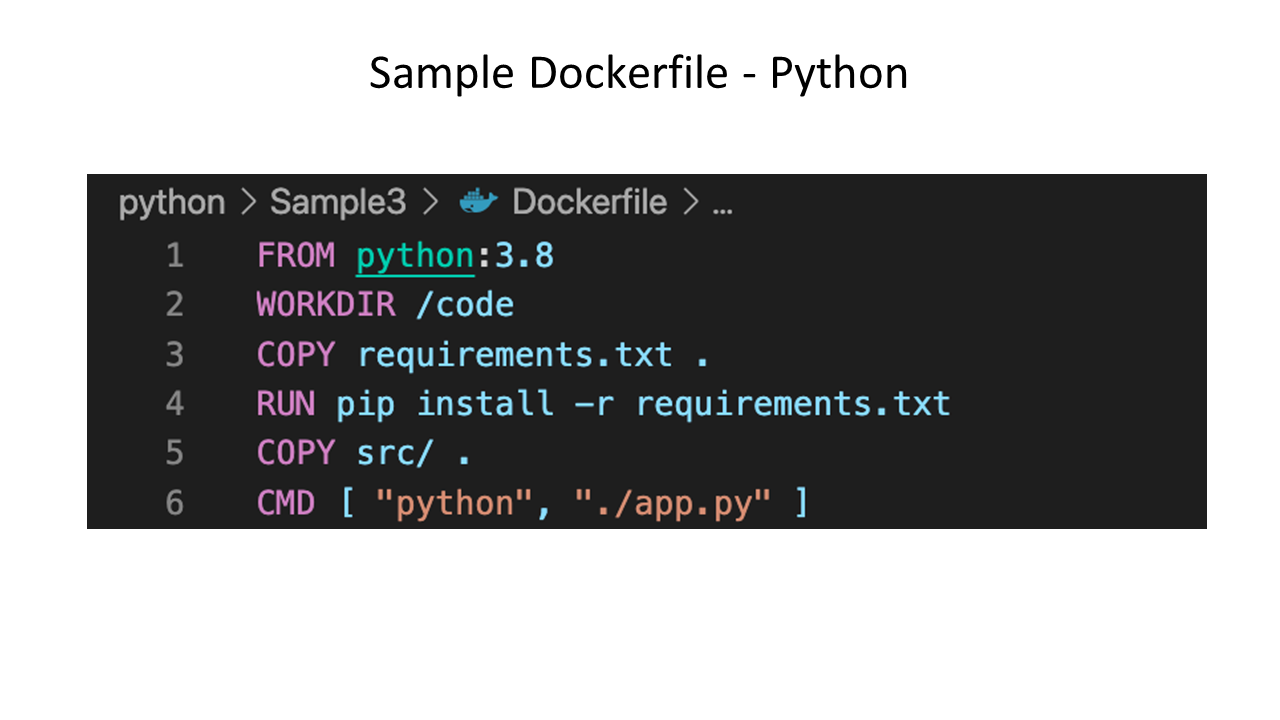Click line number 3 in gutter
The height and width of the screenshot is (720, 1280).
tap(175, 355)
